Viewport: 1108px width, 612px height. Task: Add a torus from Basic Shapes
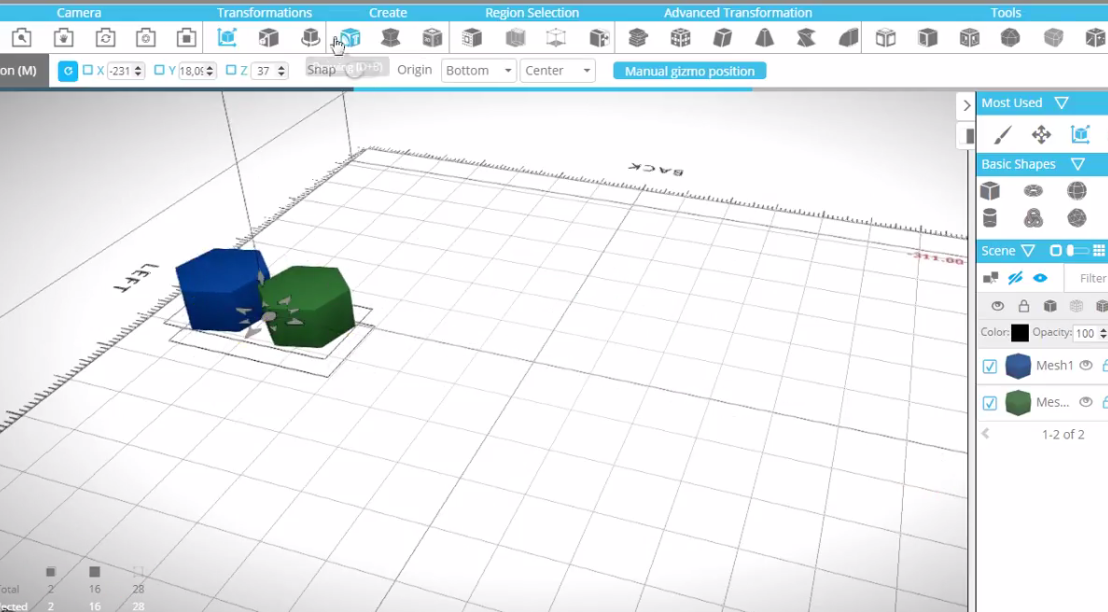pos(1033,191)
